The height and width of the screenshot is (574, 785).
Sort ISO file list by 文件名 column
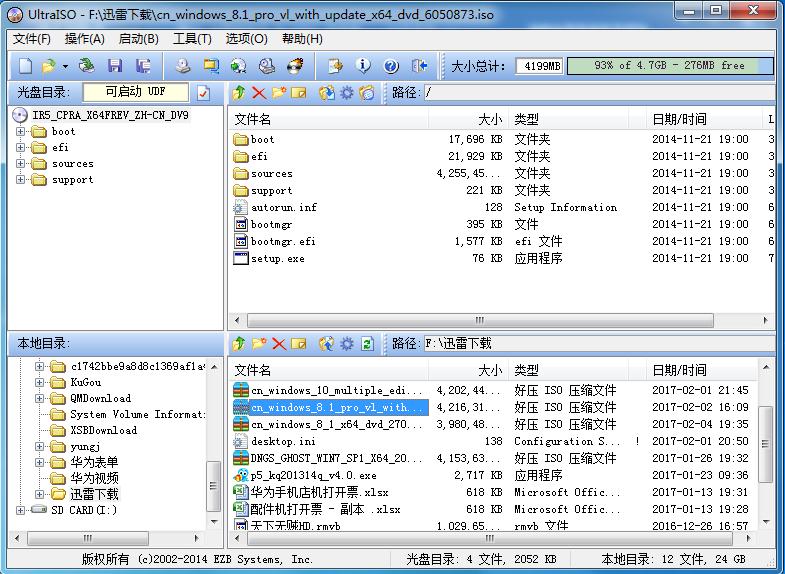point(328,119)
